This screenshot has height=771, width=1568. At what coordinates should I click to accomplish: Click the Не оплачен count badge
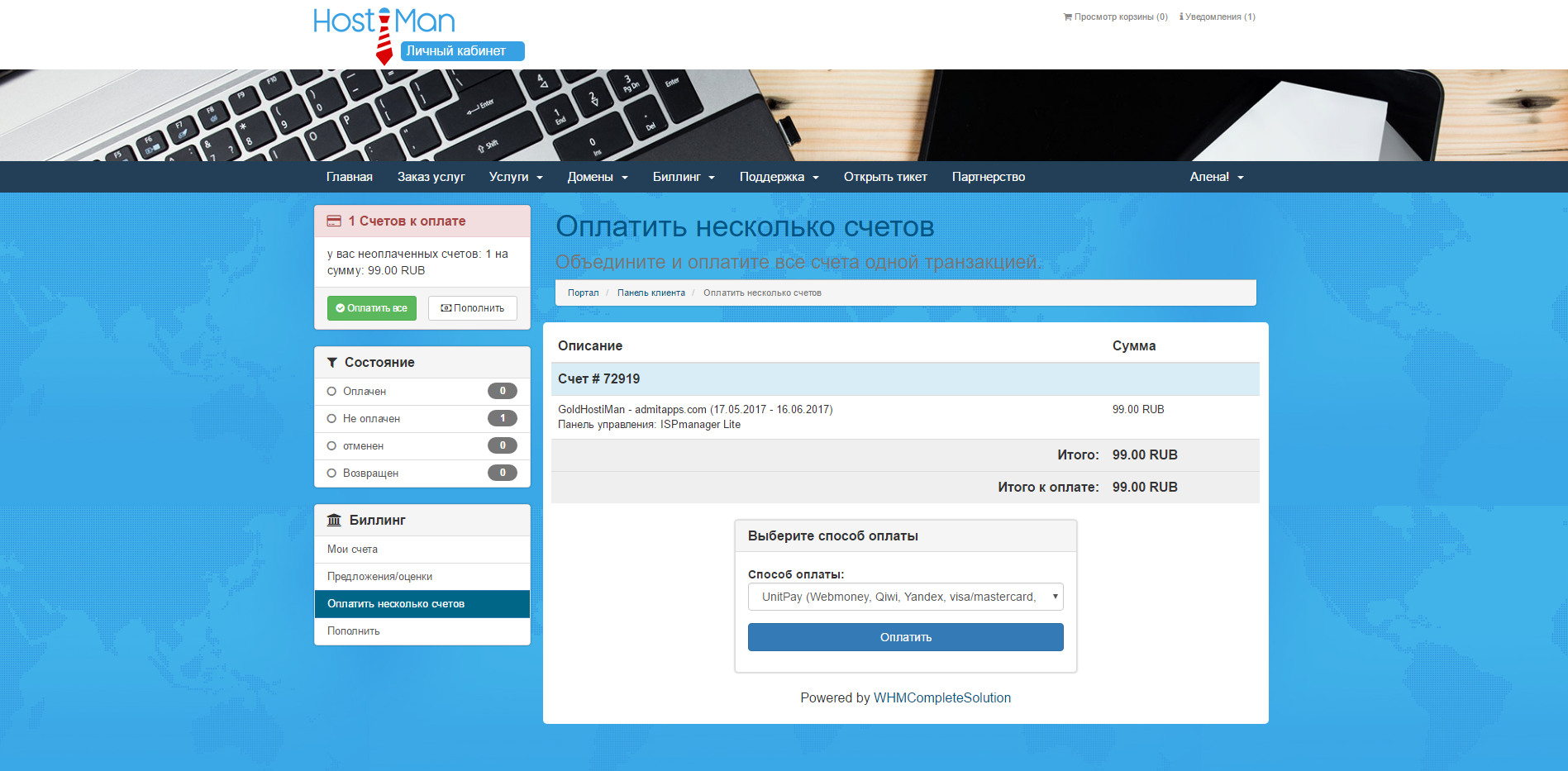[503, 418]
